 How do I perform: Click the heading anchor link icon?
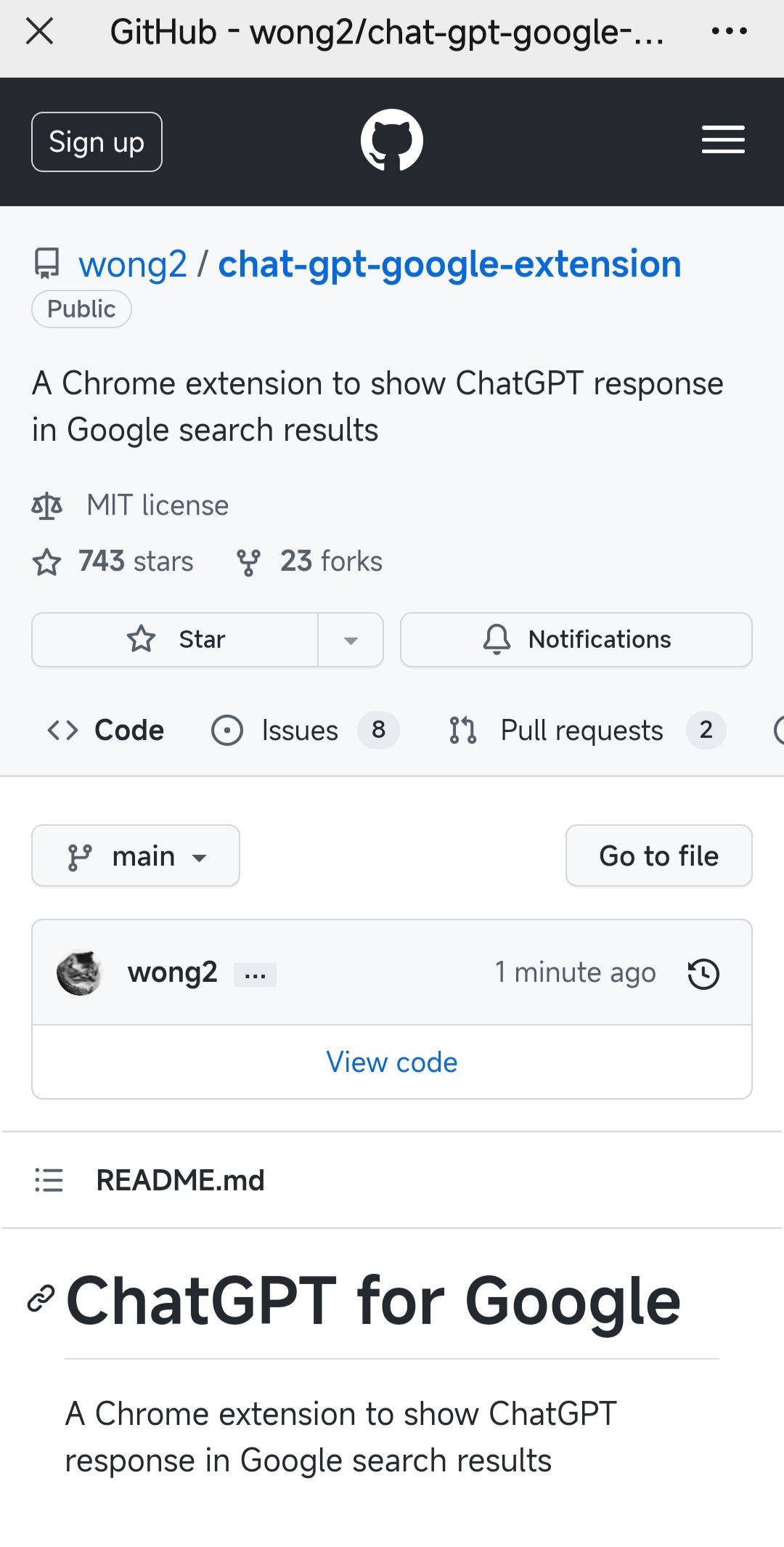pos(41,1299)
